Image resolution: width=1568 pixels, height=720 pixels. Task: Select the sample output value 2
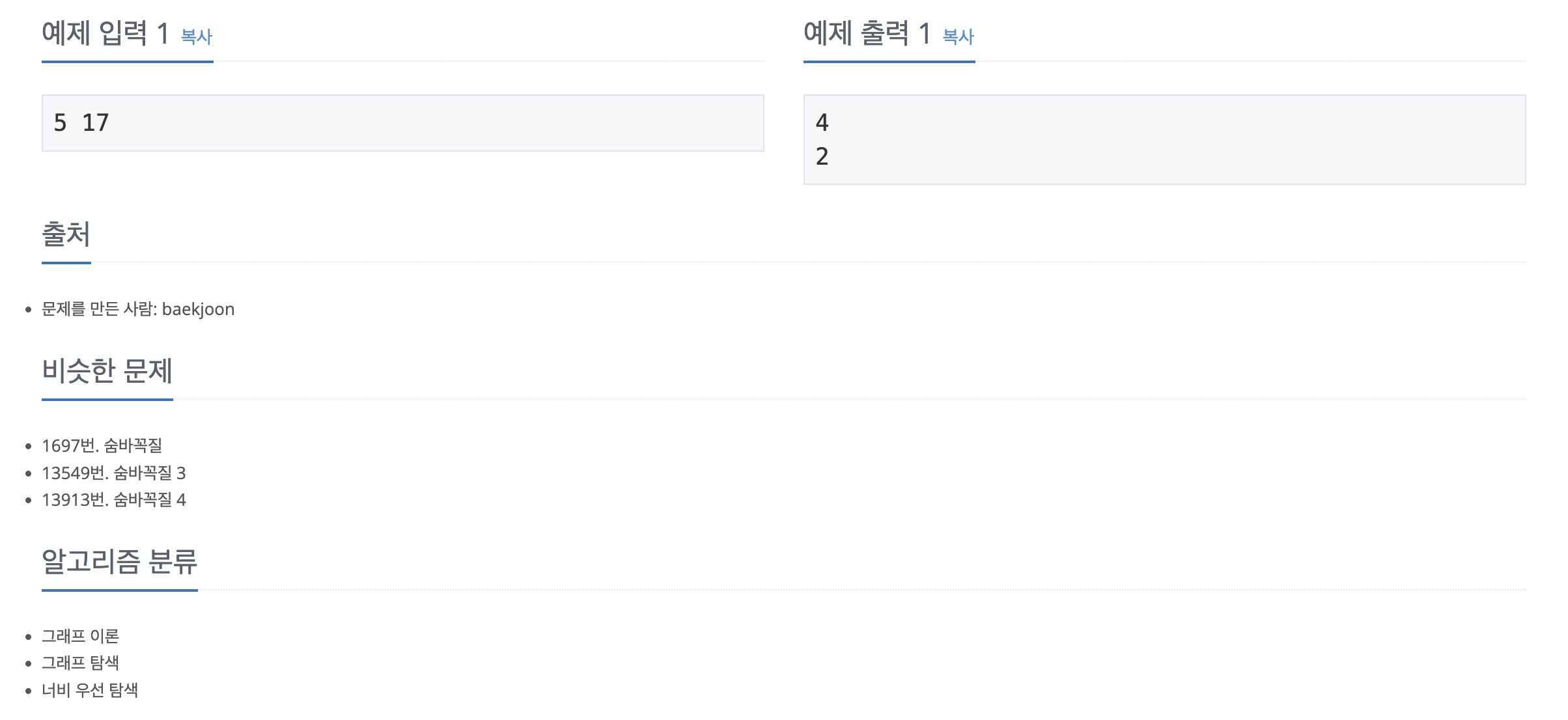tap(822, 154)
